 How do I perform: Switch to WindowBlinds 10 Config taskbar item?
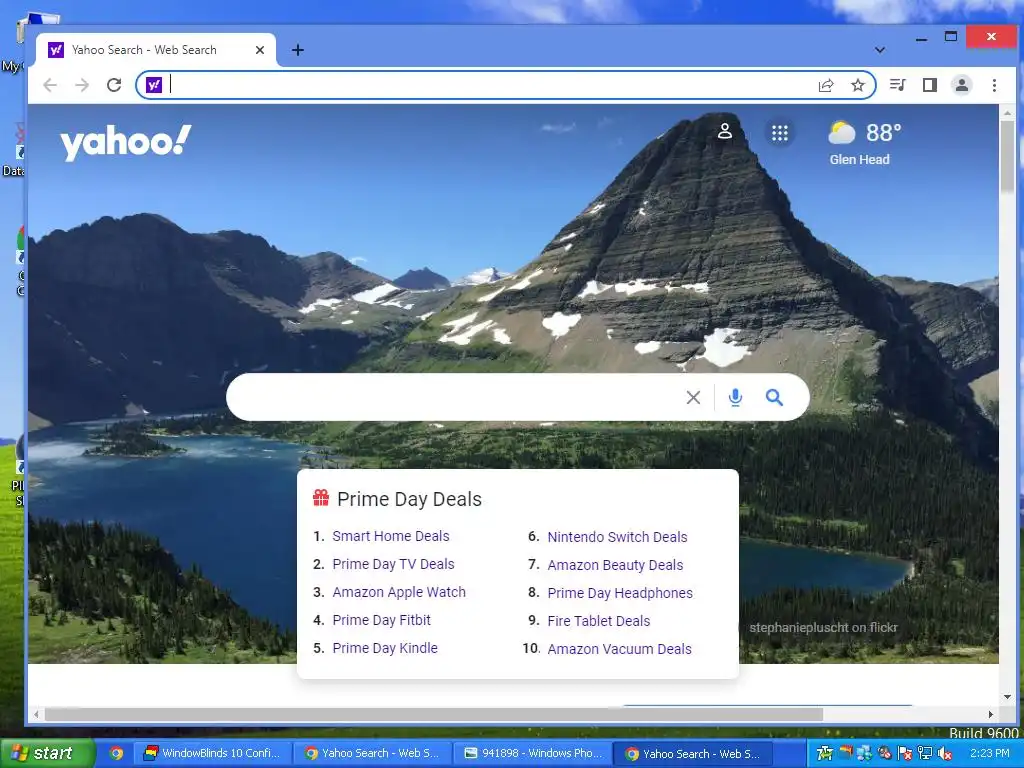coord(212,753)
